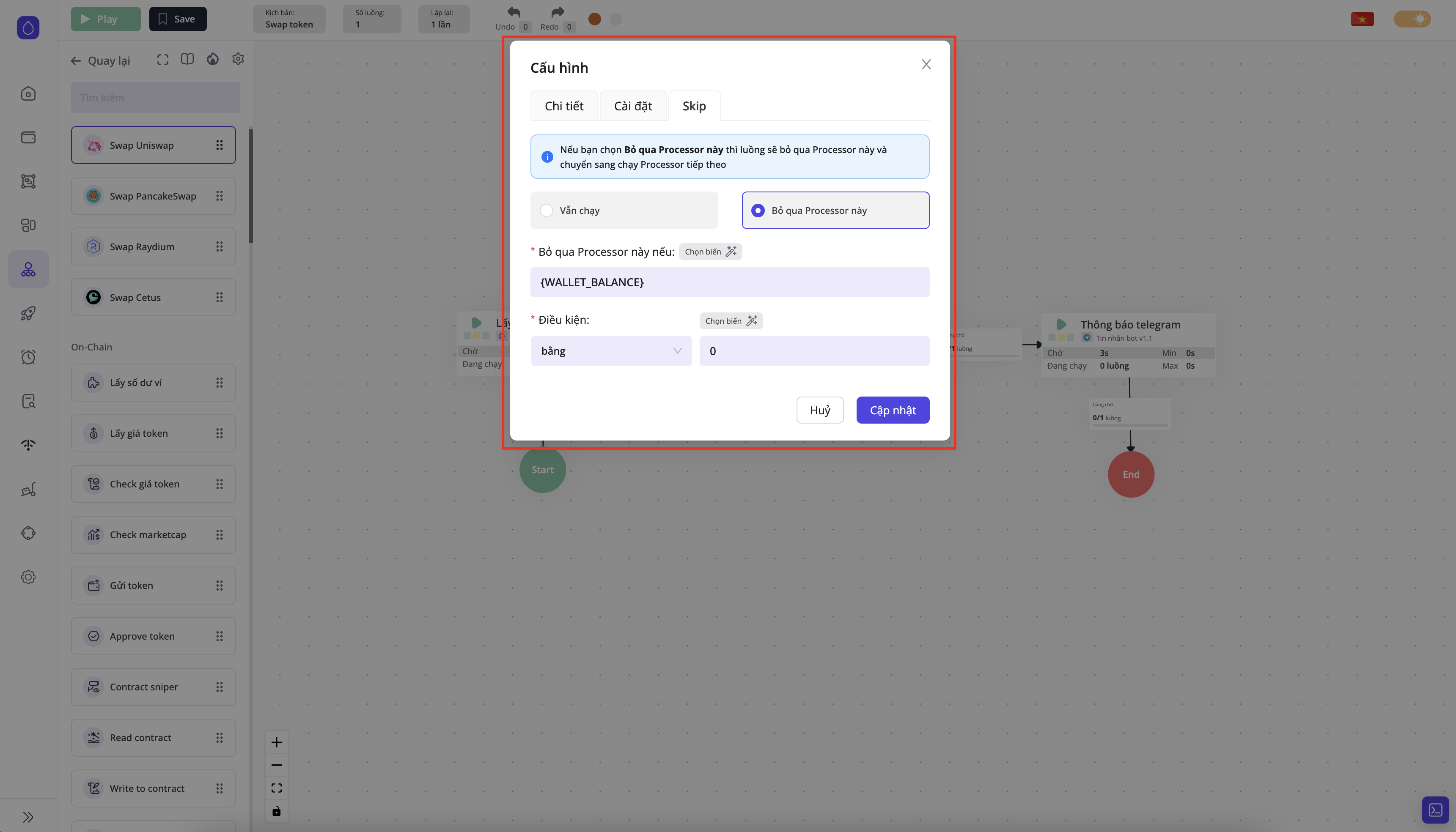Click the lock canvas icon
This screenshot has height=832, width=1456.
[277, 811]
